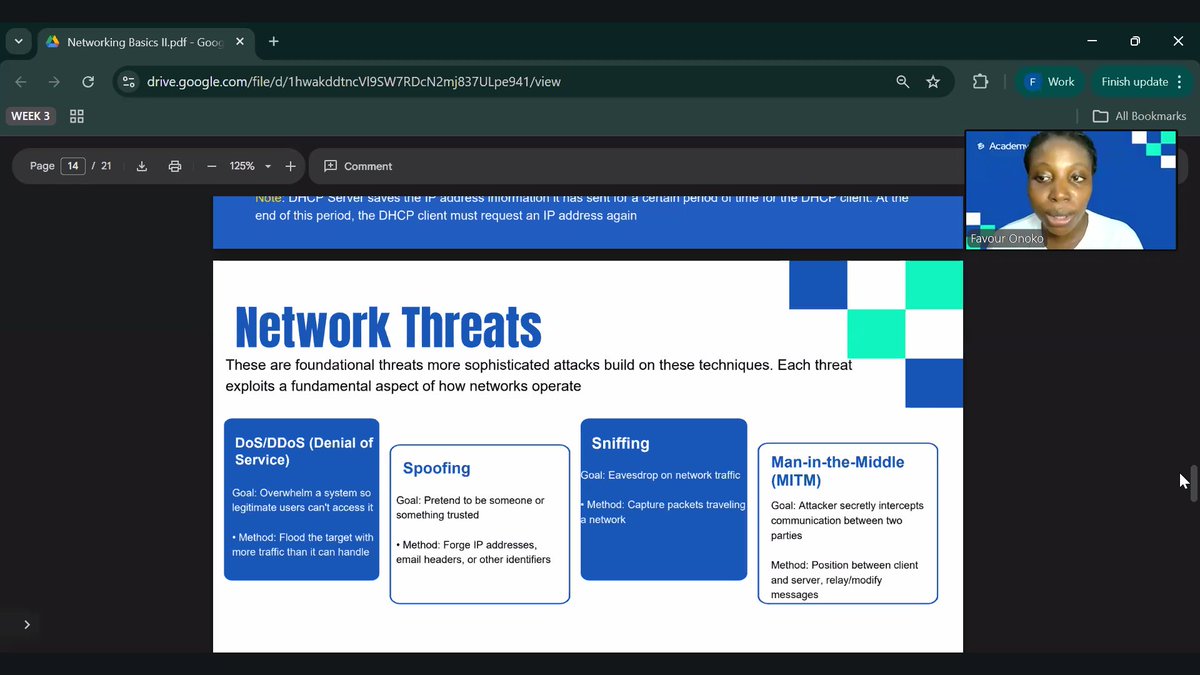Viewport: 1200px width, 675px height.
Task: Reload the page with the refresh button
Action: (x=87, y=81)
